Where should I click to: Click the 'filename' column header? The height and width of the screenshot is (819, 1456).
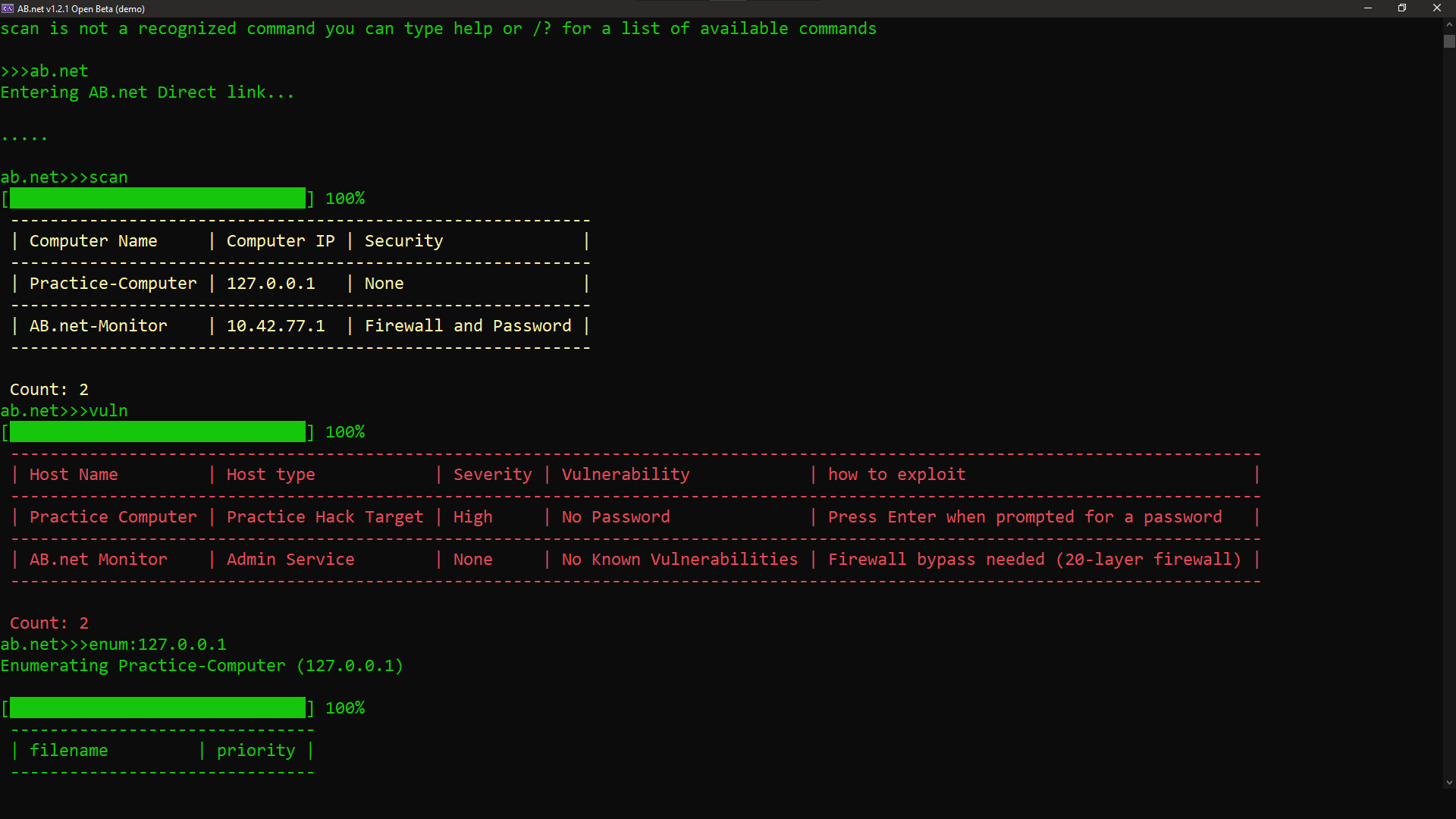click(68, 751)
